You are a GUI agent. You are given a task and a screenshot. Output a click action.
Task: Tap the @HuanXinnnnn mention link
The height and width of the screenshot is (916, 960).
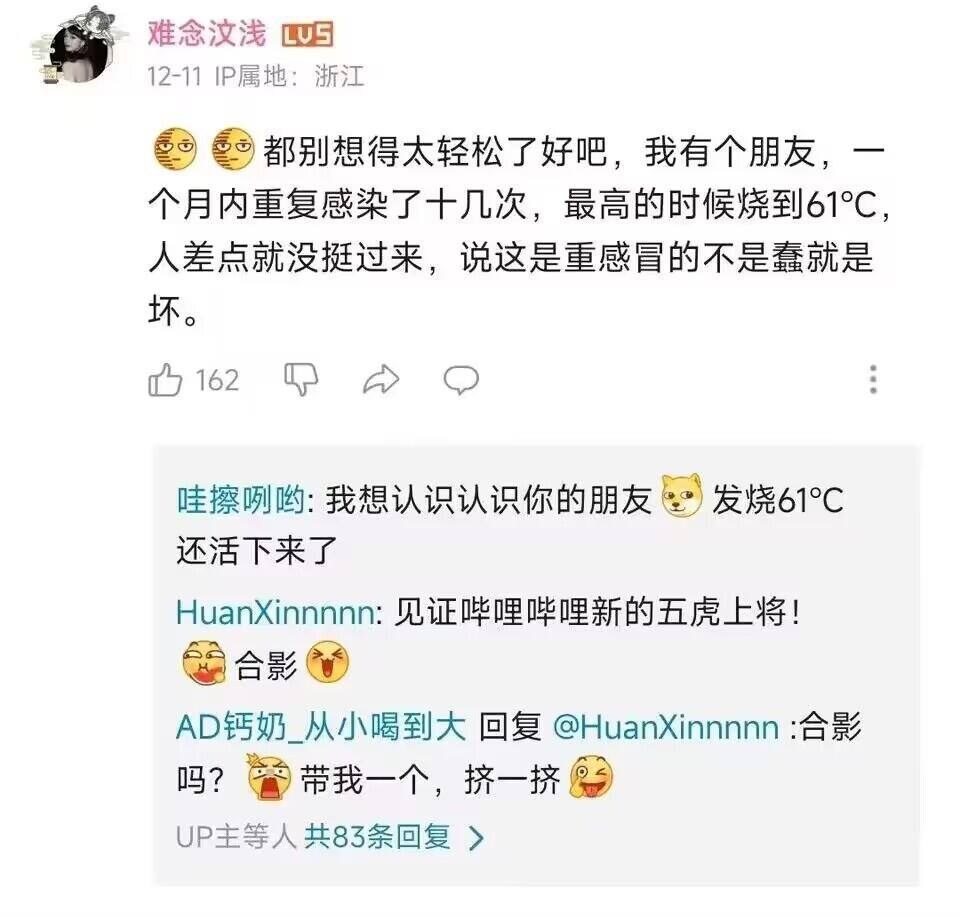point(666,727)
